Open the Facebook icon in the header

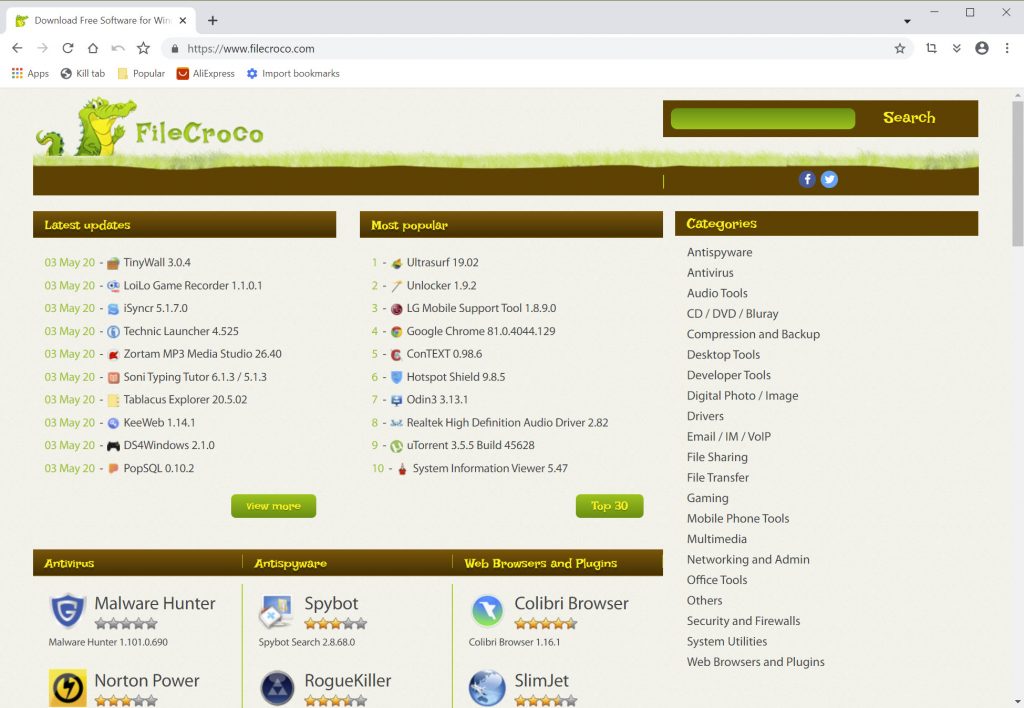[807, 179]
